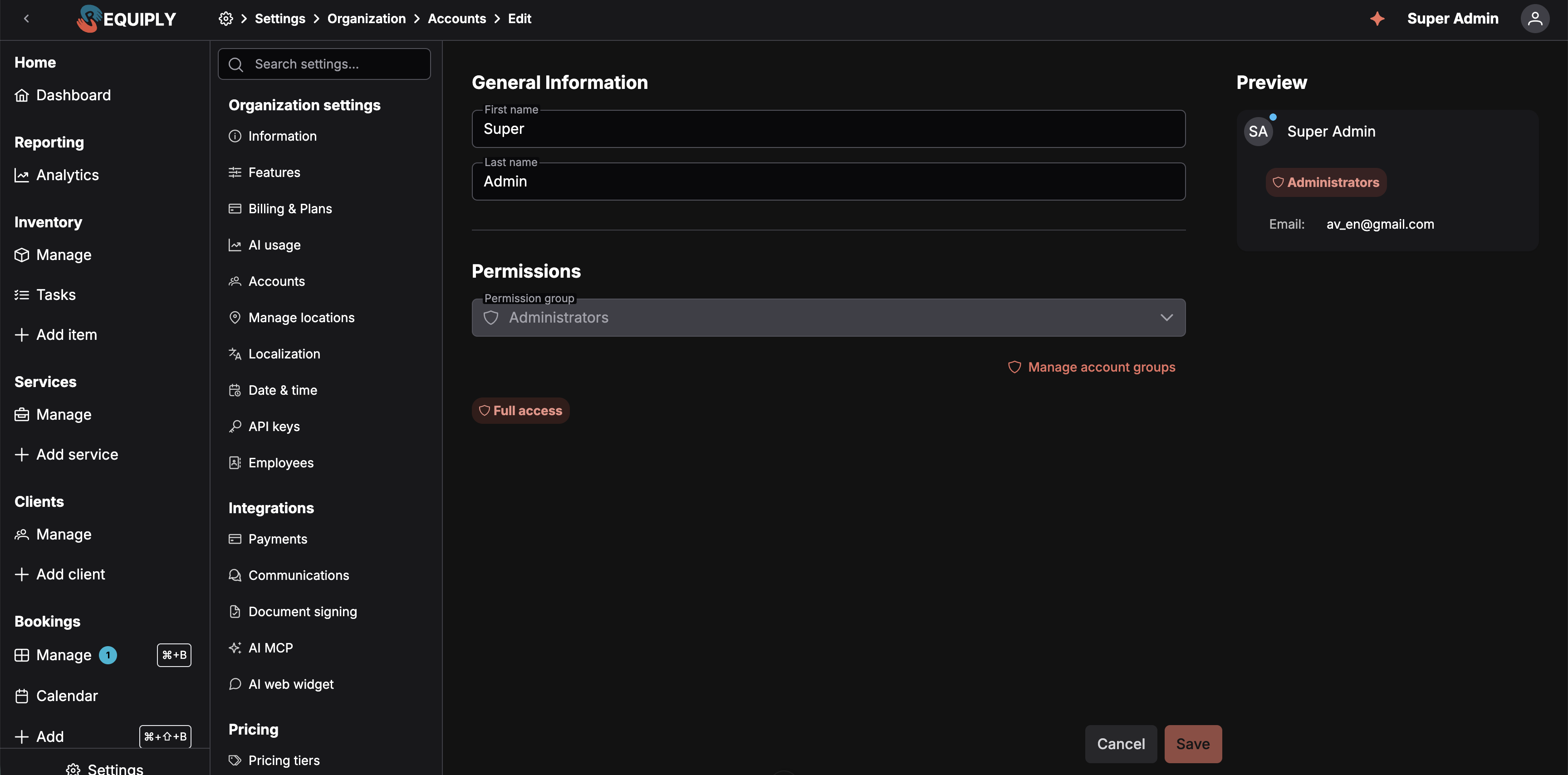
Task: Open Analytics under Reporting
Action: pyautogui.click(x=57, y=175)
